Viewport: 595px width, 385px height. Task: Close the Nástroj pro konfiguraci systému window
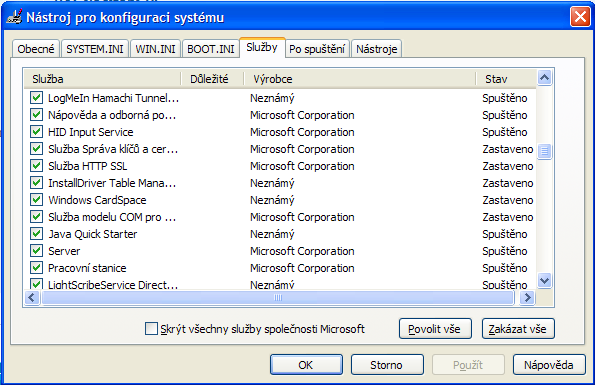pos(580,17)
